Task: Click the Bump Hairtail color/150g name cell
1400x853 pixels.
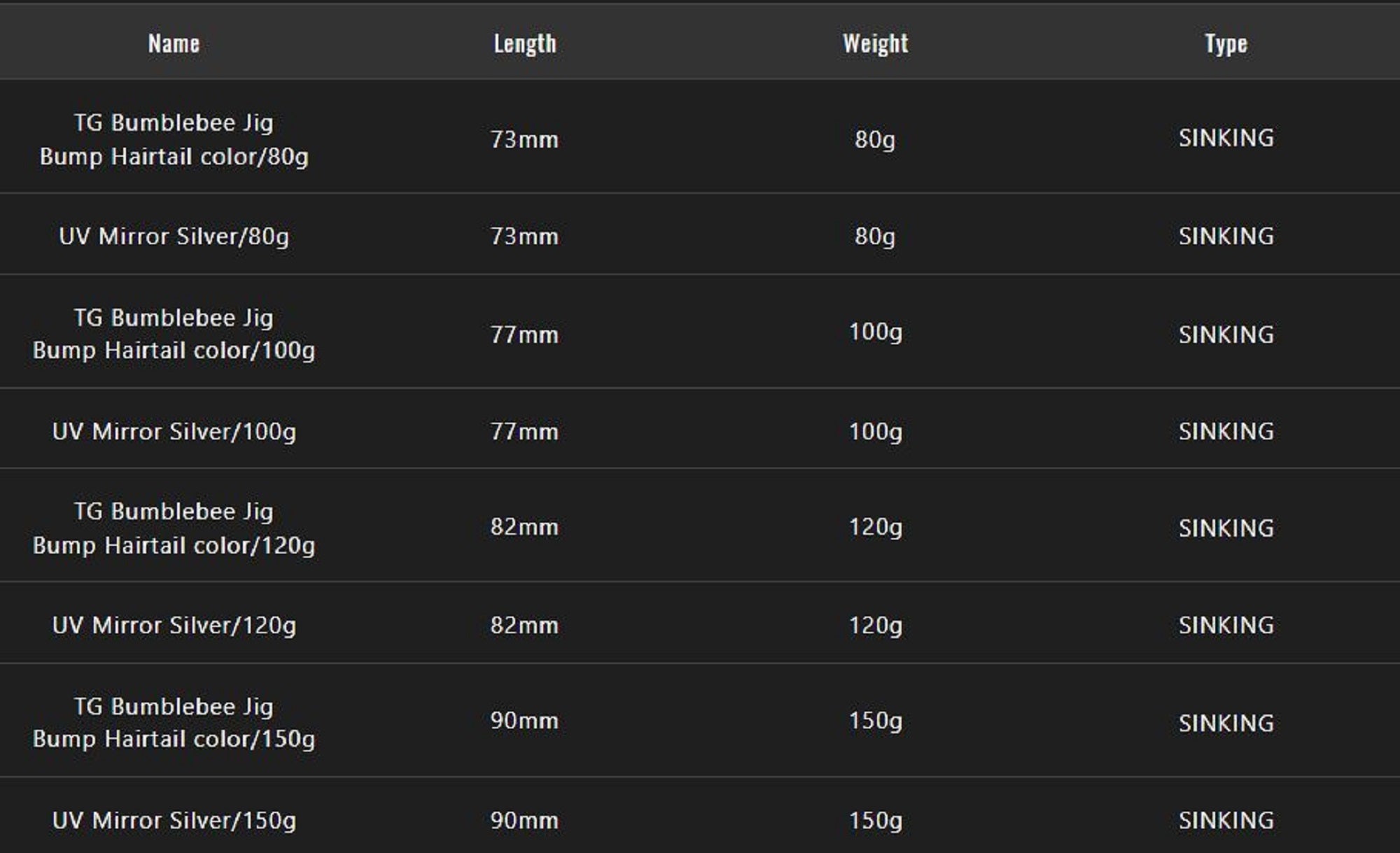Action: pos(174,722)
